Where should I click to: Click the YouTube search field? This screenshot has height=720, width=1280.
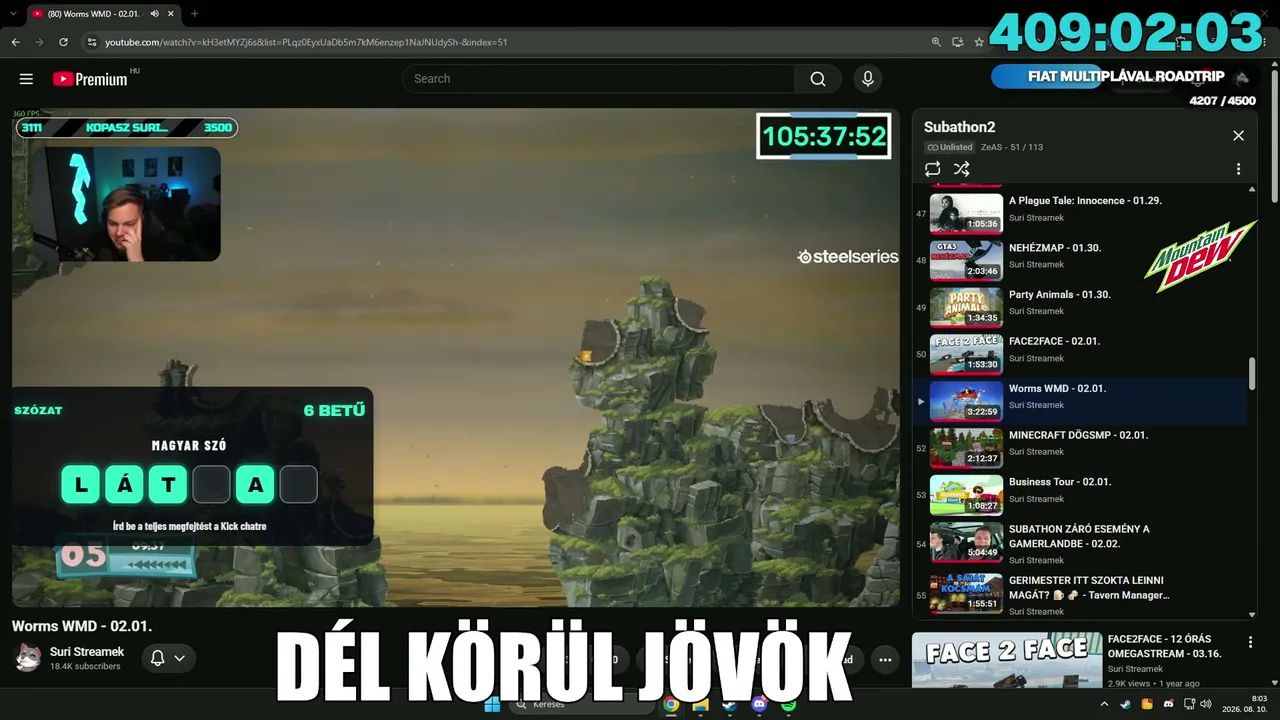pyautogui.click(x=598, y=79)
